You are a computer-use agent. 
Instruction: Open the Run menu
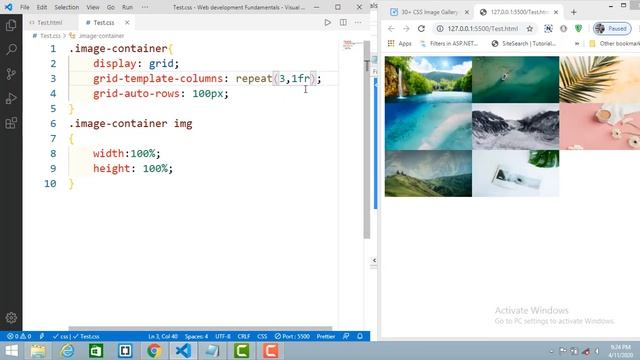tap(127, 7)
